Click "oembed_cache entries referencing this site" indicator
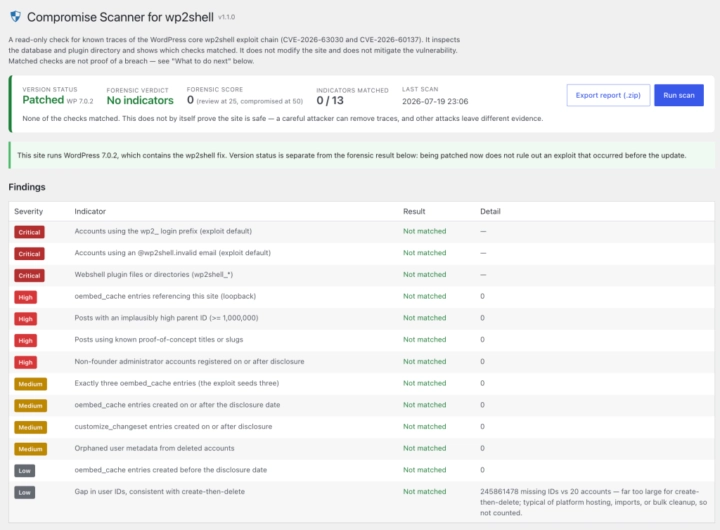This screenshot has height=530, width=720. click(x=165, y=296)
